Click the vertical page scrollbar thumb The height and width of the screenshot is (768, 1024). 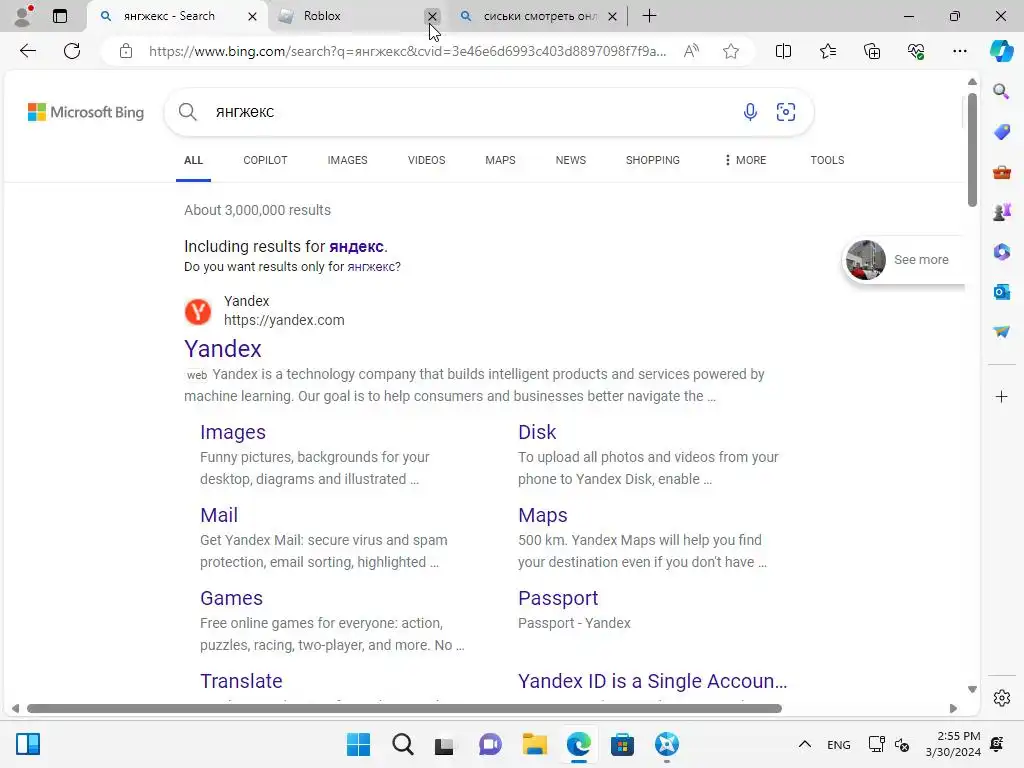[972, 150]
